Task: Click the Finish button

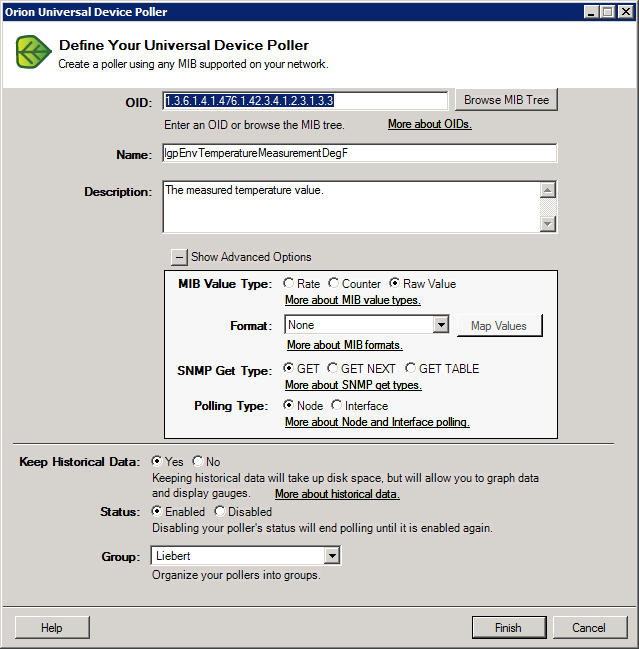Action: coord(509,627)
